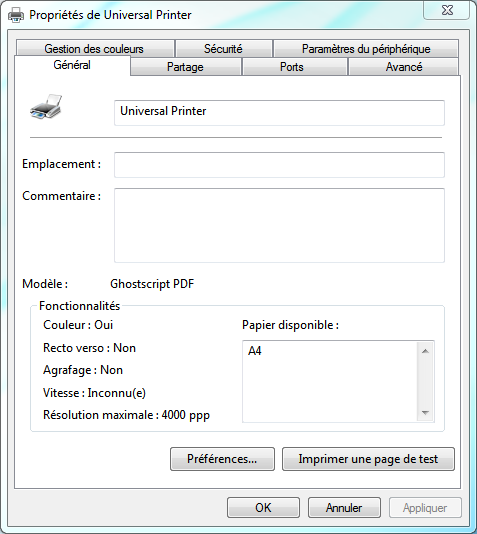Viewport: 477px width, 534px height.
Task: Select the Général tab
Action: 72,65
